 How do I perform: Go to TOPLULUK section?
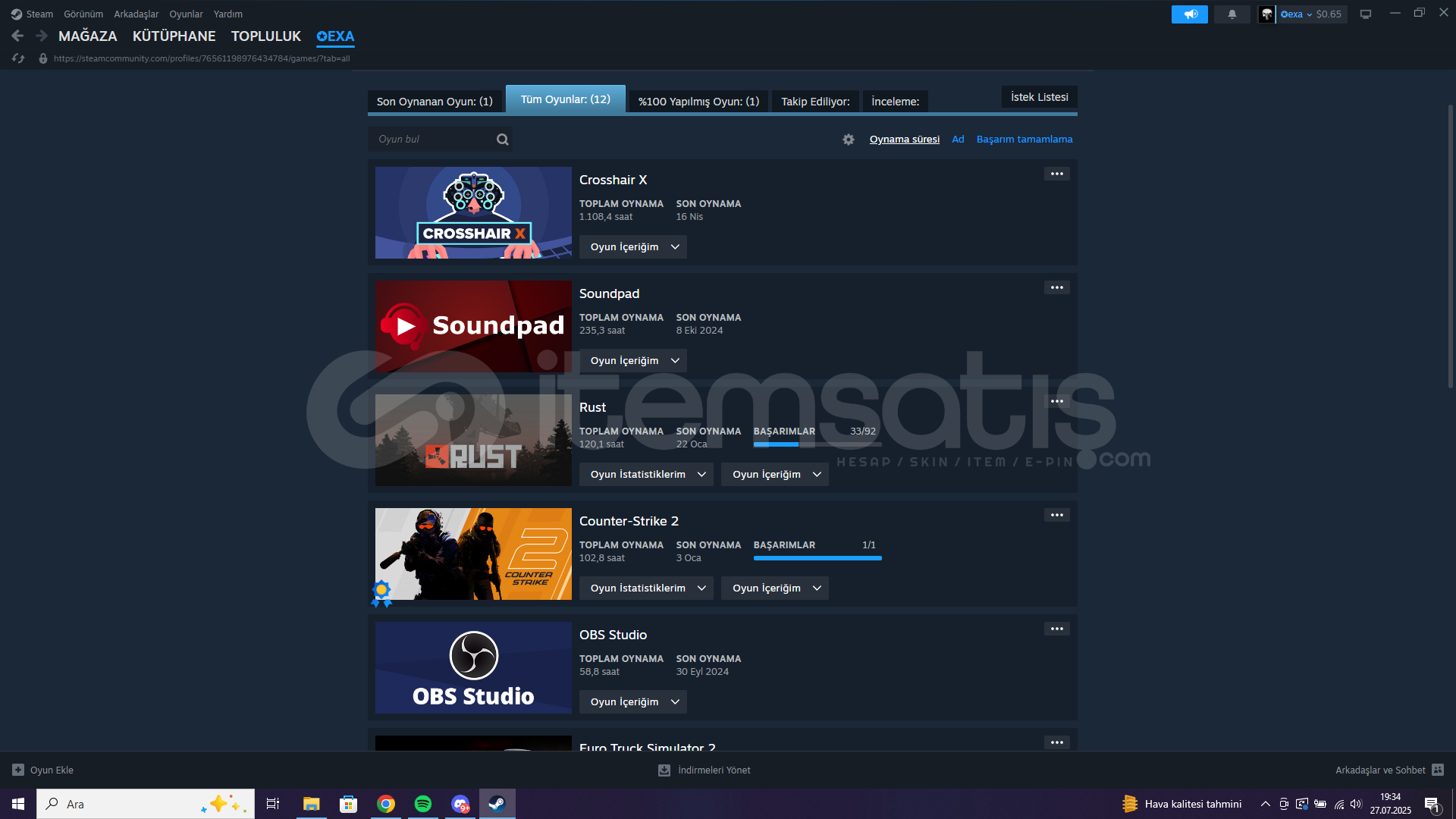point(265,36)
